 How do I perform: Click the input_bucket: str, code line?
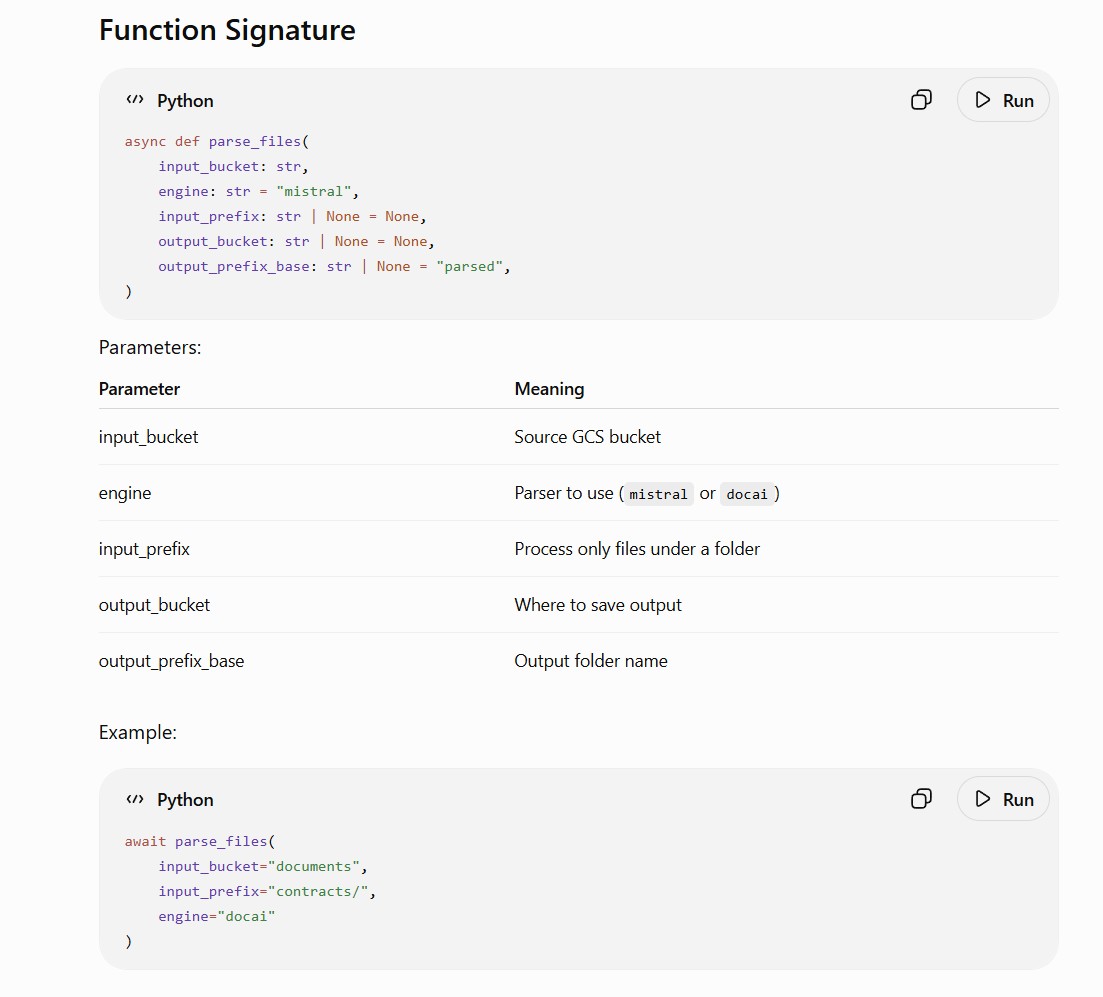(x=233, y=167)
